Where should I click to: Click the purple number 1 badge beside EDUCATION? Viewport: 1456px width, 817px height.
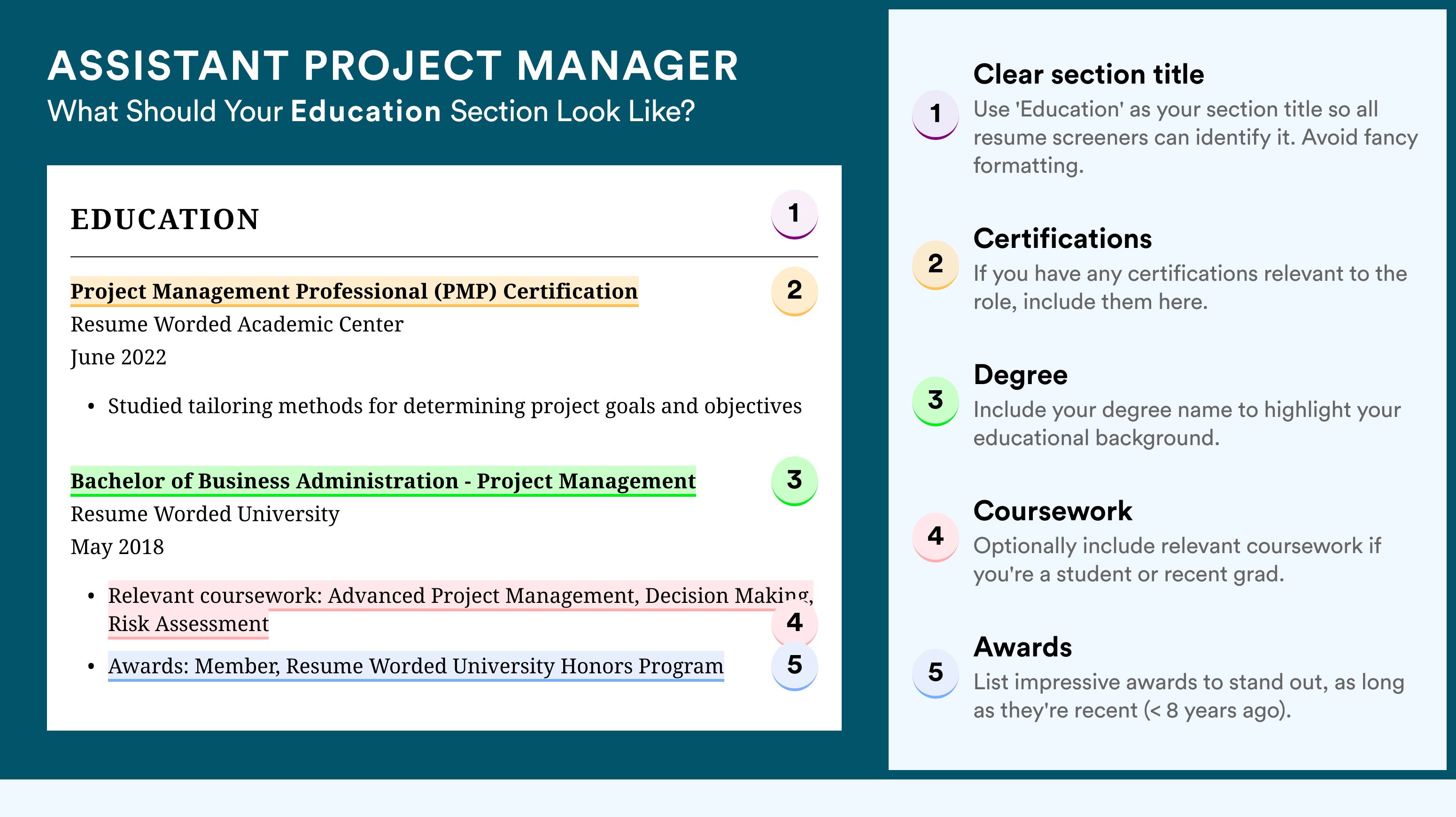794,214
